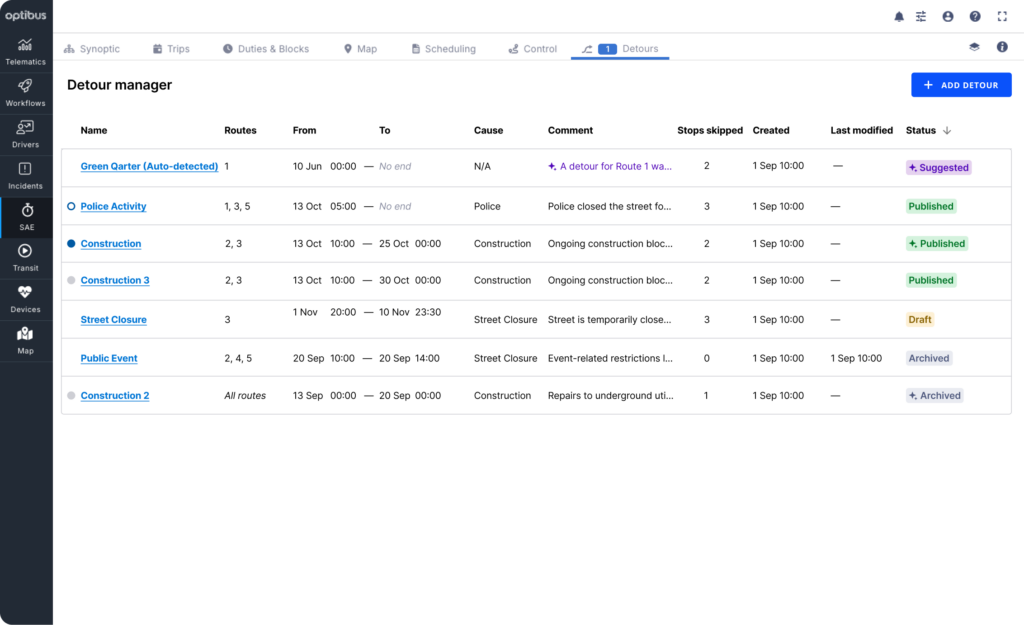Click comment 'Police closed the street fo...'
The image size is (1024, 625).
pyautogui.click(x=609, y=206)
